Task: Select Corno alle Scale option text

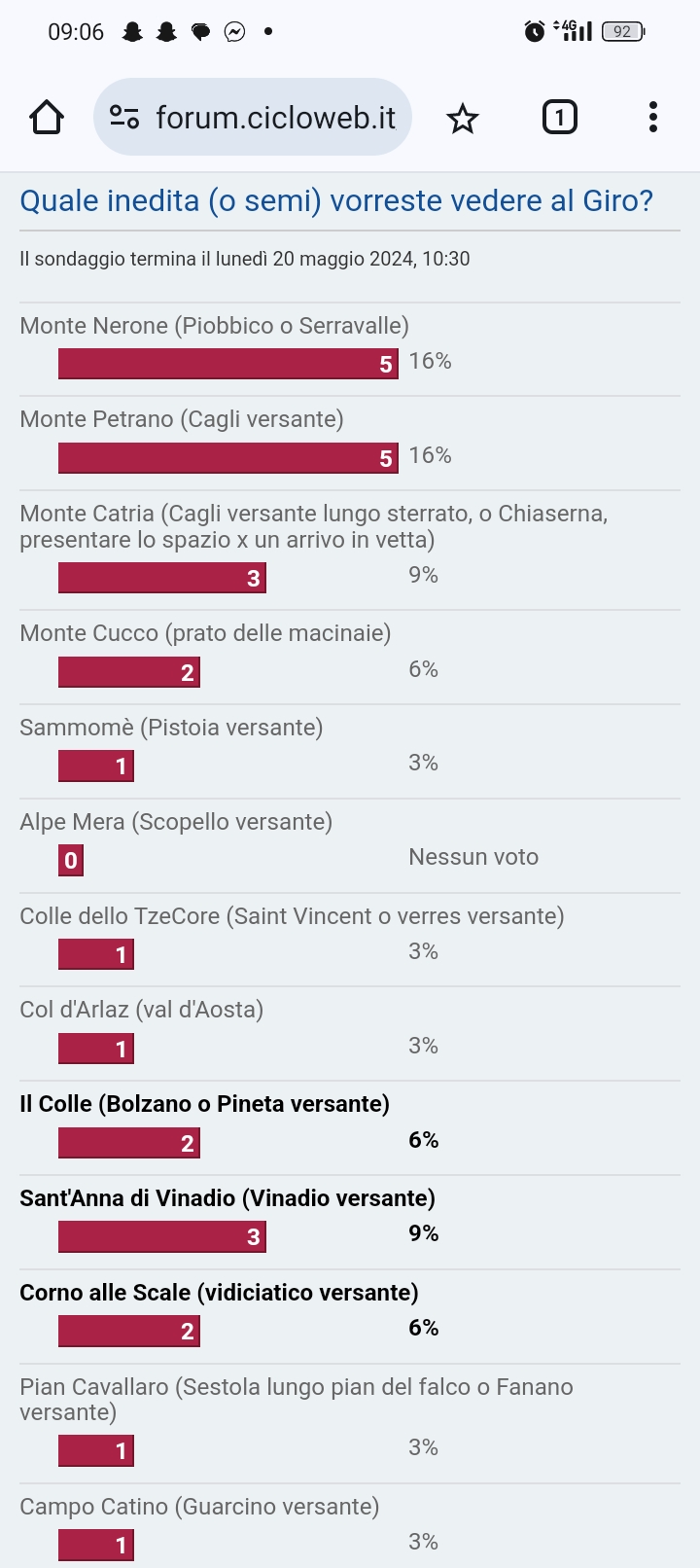Action: tap(219, 1293)
